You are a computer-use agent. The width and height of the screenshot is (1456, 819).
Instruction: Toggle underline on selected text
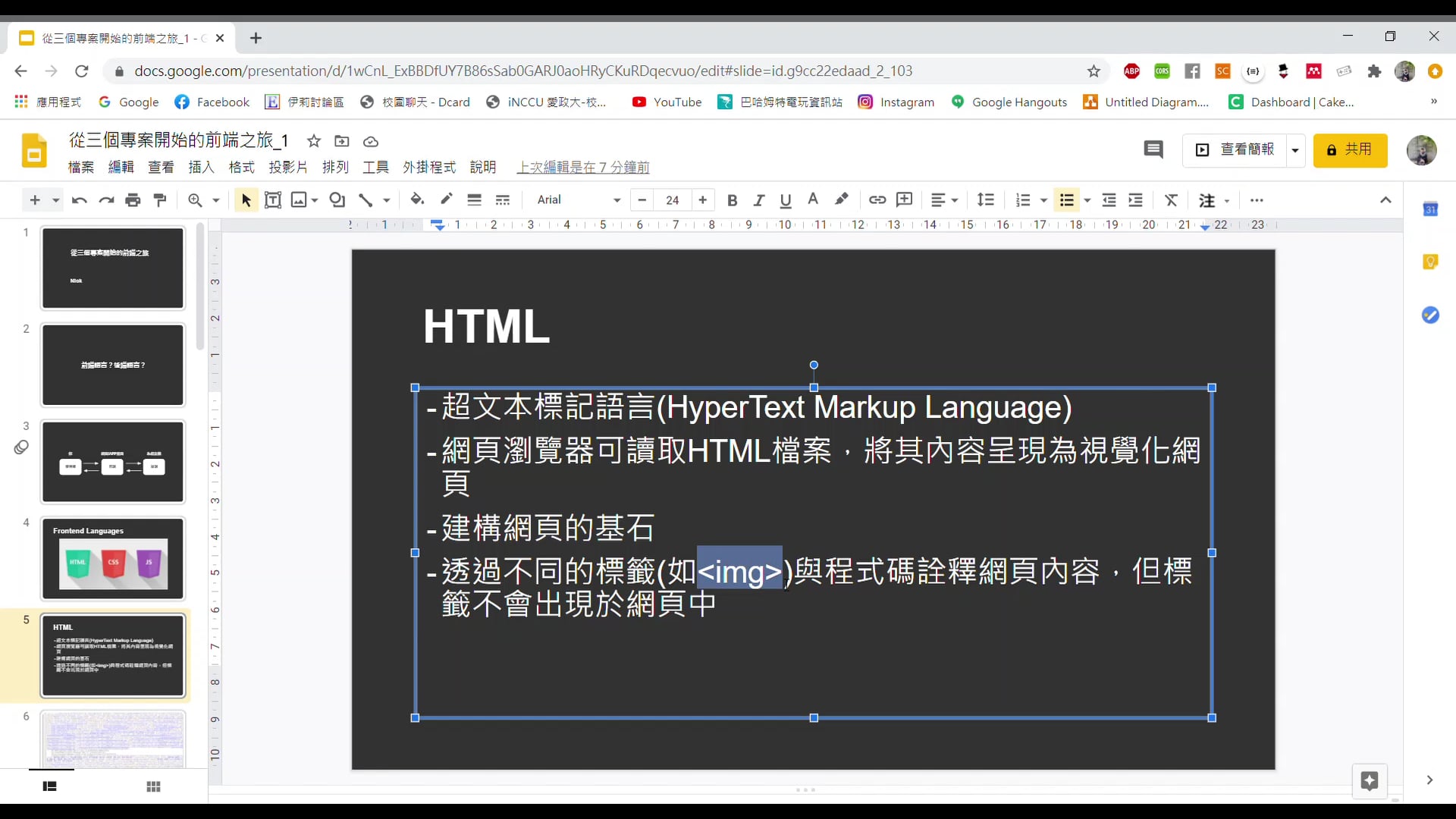[786, 200]
